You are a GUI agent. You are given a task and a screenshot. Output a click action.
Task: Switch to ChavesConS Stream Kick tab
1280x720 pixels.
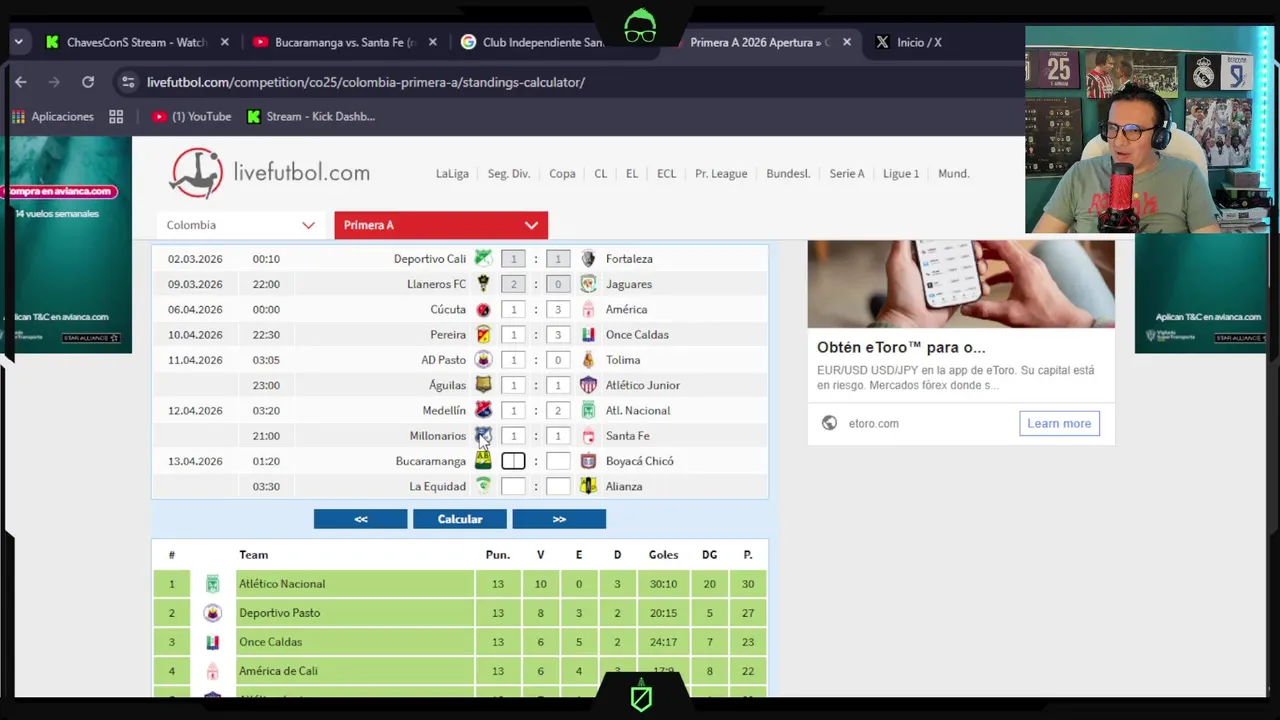(136, 42)
